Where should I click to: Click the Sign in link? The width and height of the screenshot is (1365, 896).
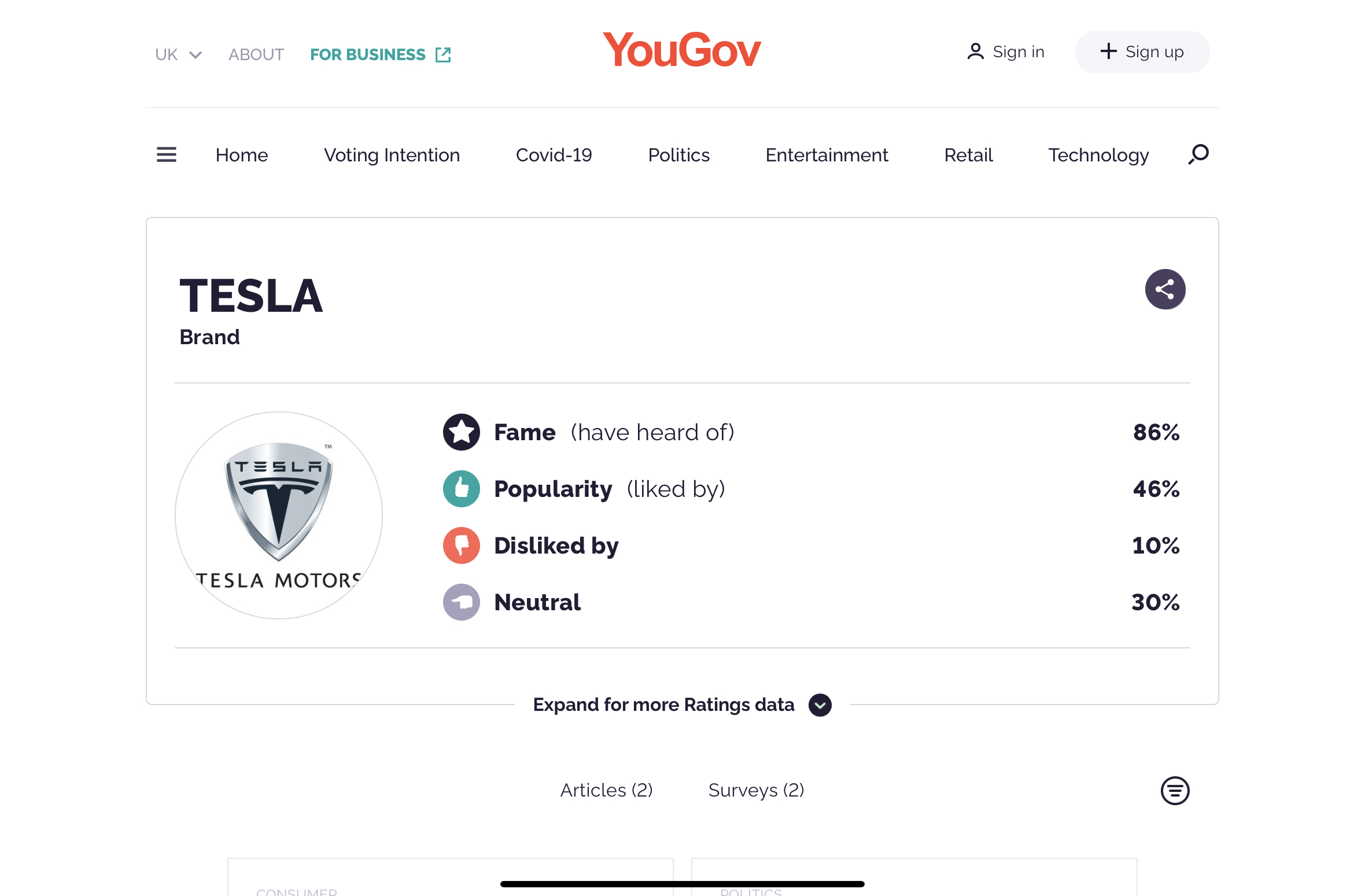tap(1005, 52)
